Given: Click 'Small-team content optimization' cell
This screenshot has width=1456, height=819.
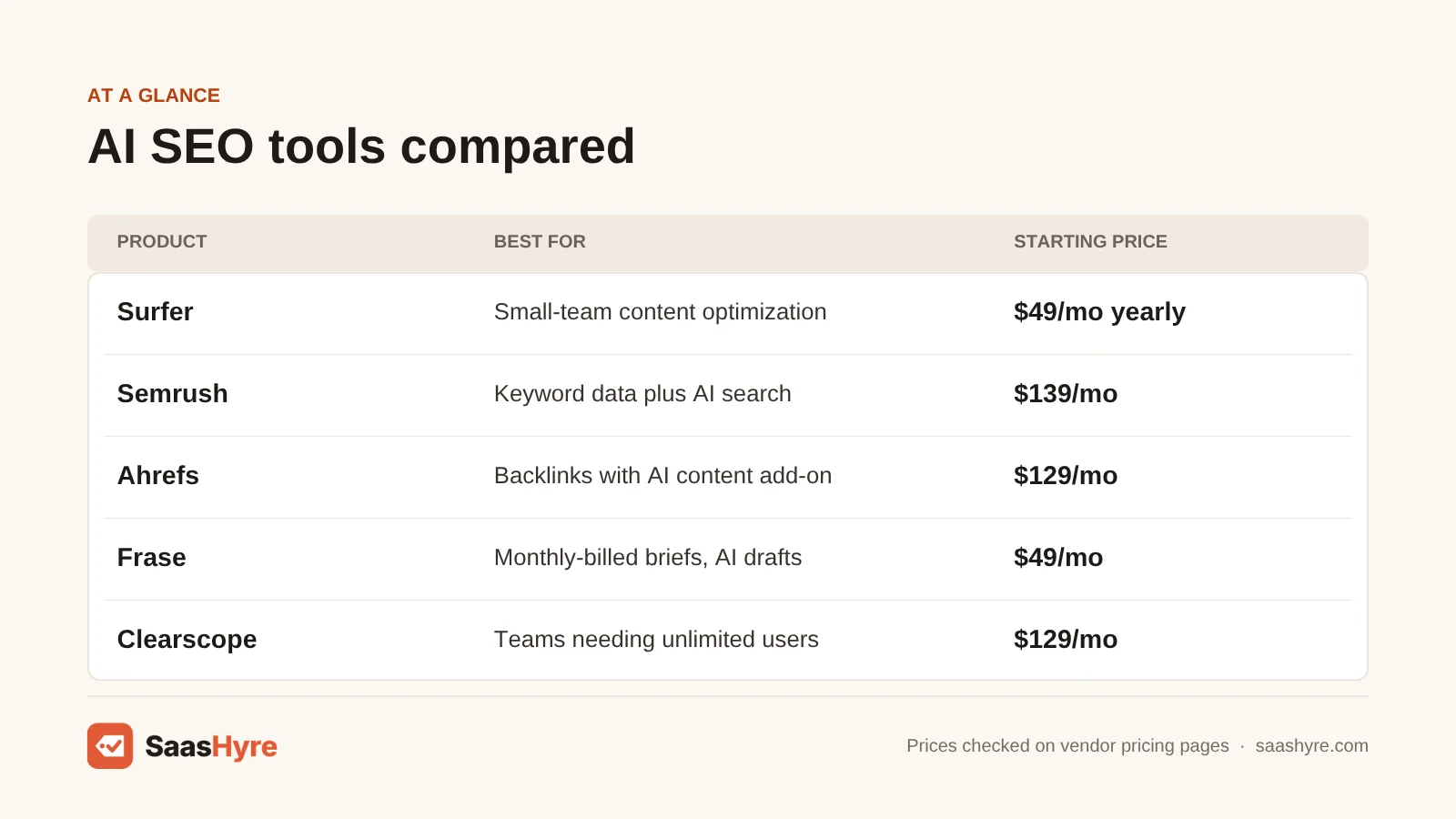Looking at the screenshot, I should coord(660,312).
